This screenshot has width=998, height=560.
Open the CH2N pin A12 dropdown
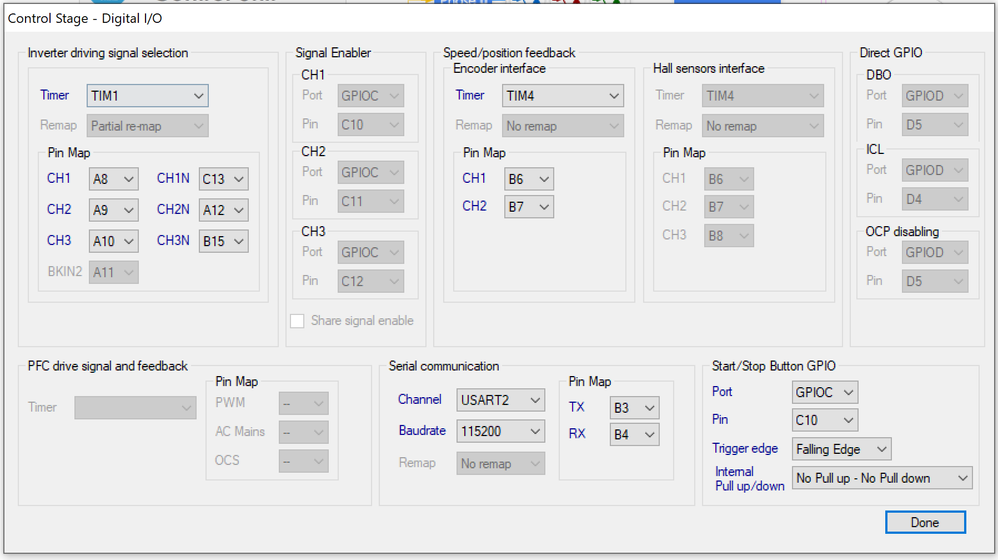223,210
